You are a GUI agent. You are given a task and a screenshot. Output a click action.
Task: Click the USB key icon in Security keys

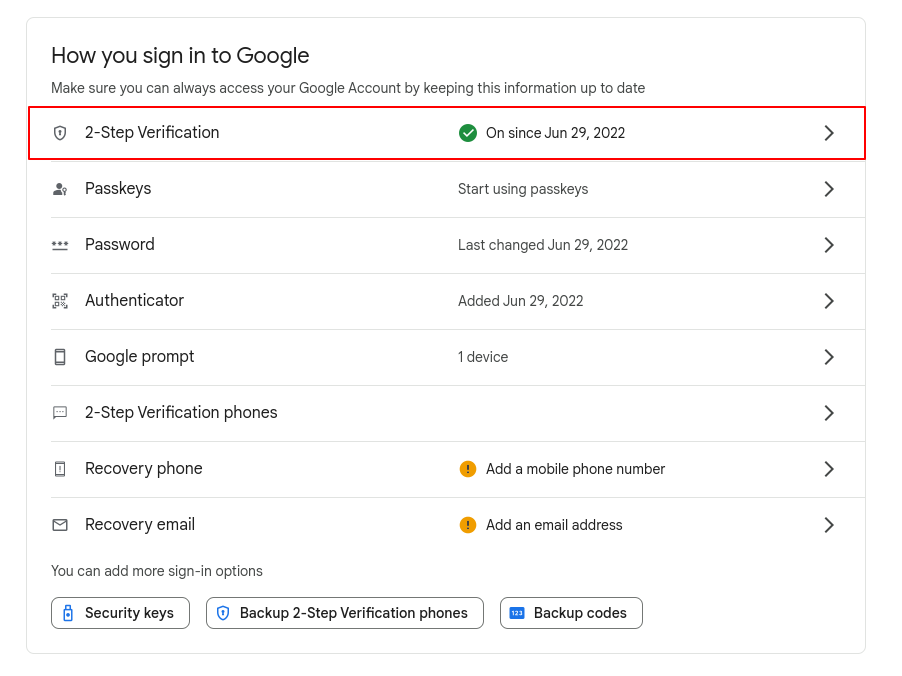(x=68, y=613)
